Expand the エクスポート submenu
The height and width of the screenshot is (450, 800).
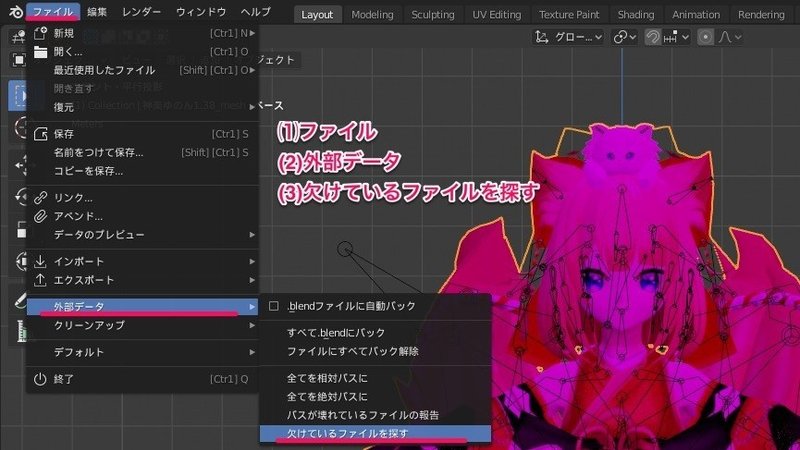click(142, 280)
